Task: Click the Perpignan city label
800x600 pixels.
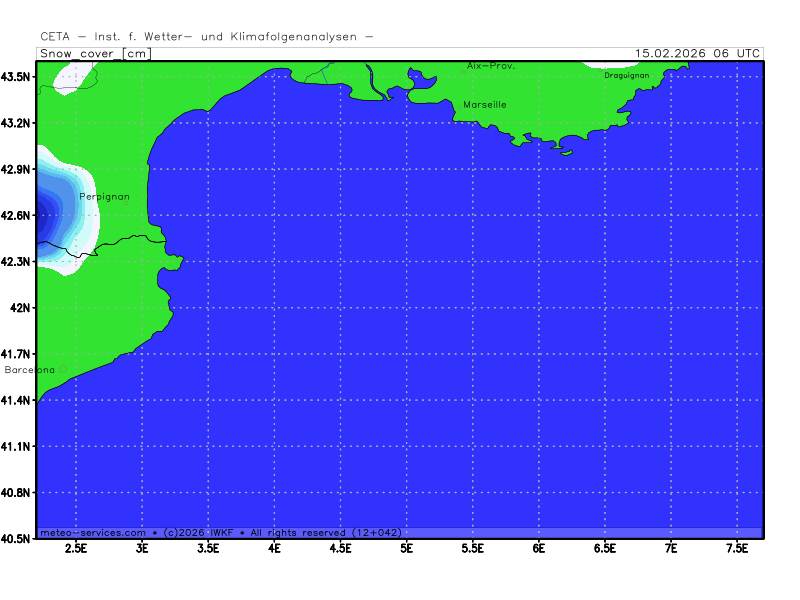Action: 104,197
